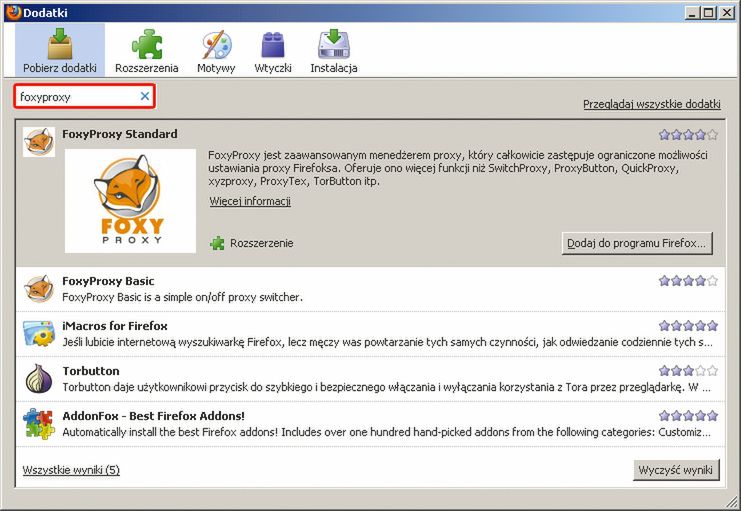
Task: Select the FoxyProxy Basic result title
Action: [108, 281]
